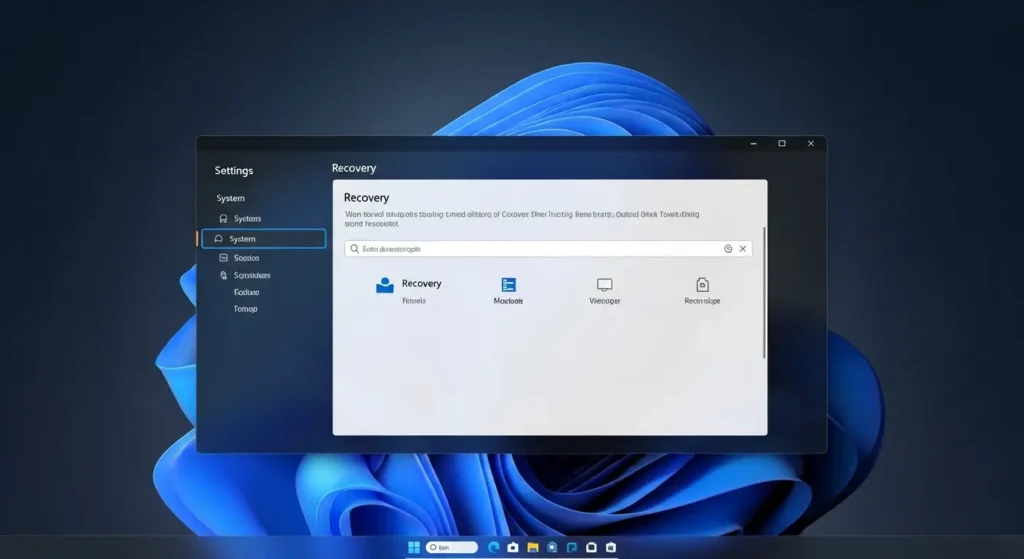The height and width of the screenshot is (559, 1024).
Task: Open the lock document icon tile
Action: [x=702, y=285]
